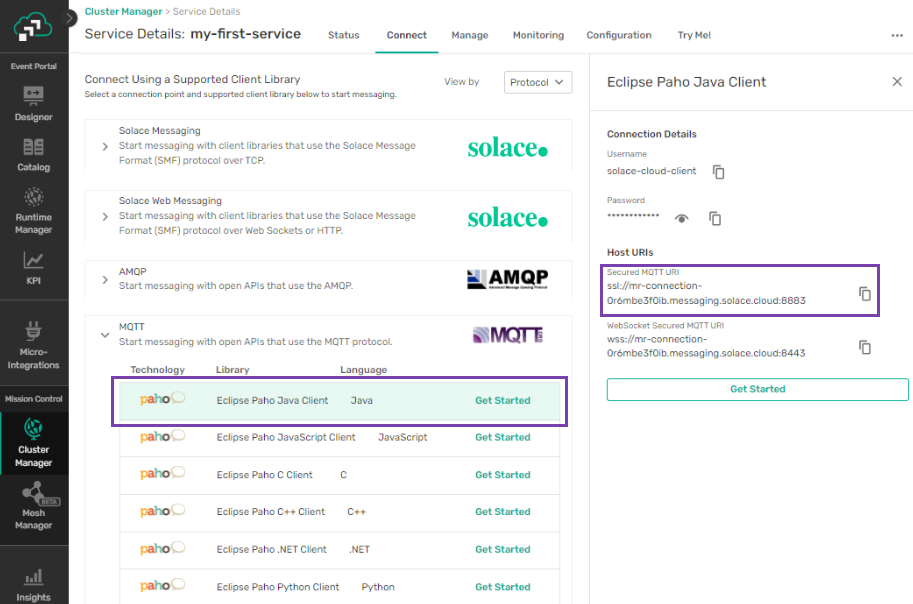Image resolution: width=913 pixels, height=604 pixels.
Task: Open Mesh Manager in the sidebar
Action: click(x=33, y=504)
